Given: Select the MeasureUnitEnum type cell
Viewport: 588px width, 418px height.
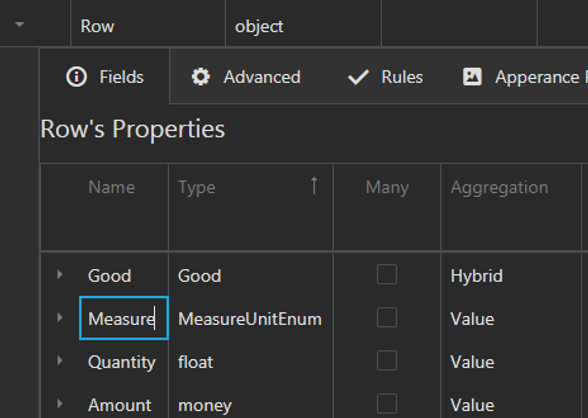Looking at the screenshot, I should 250,319.
